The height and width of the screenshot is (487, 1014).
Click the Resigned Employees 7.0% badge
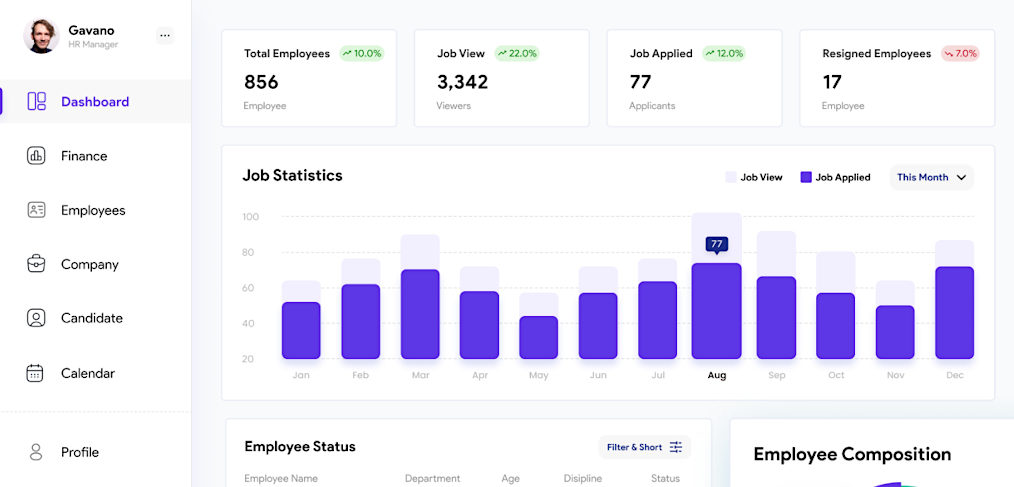pyautogui.click(x=959, y=54)
